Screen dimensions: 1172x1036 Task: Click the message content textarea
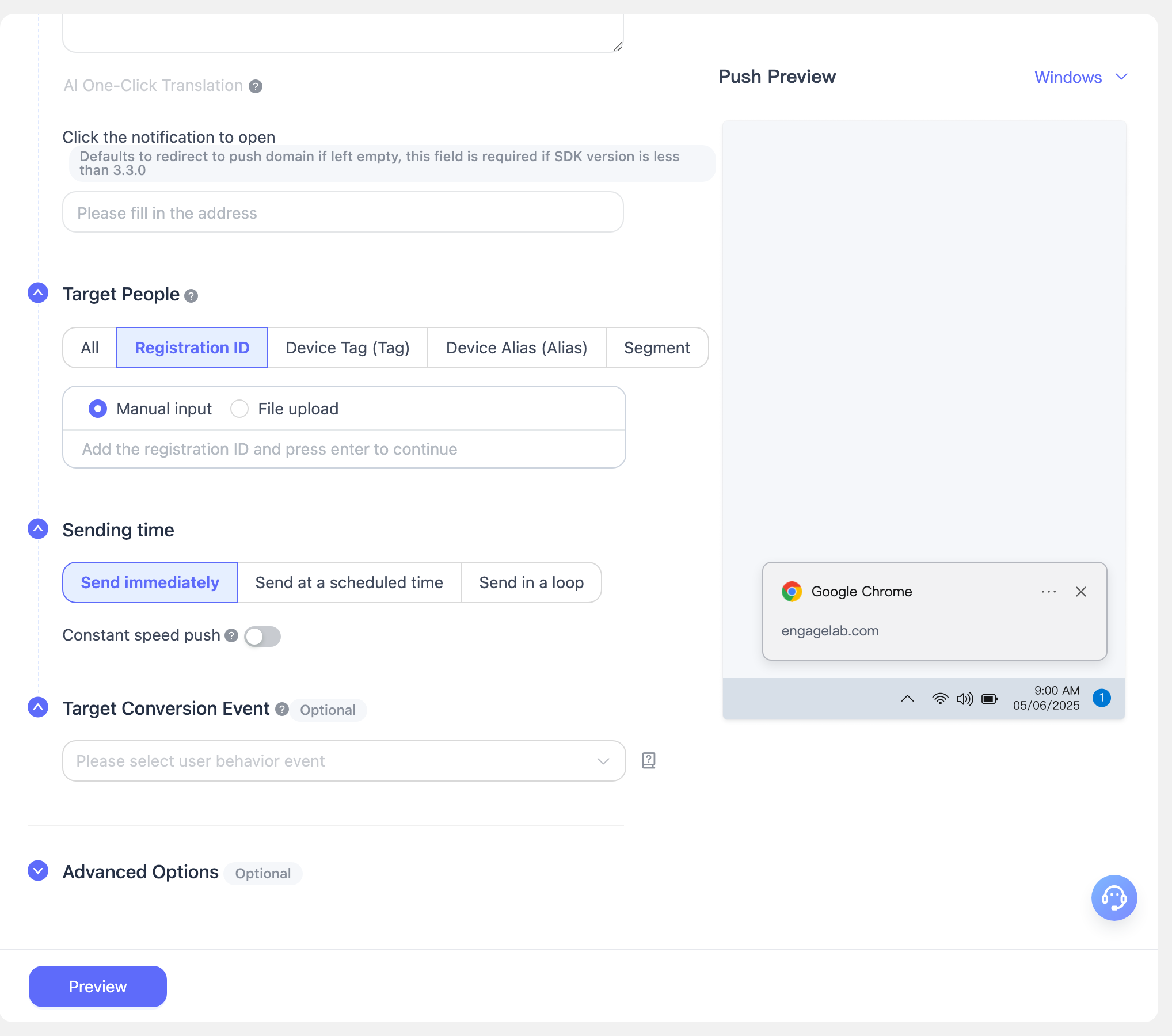click(x=343, y=33)
